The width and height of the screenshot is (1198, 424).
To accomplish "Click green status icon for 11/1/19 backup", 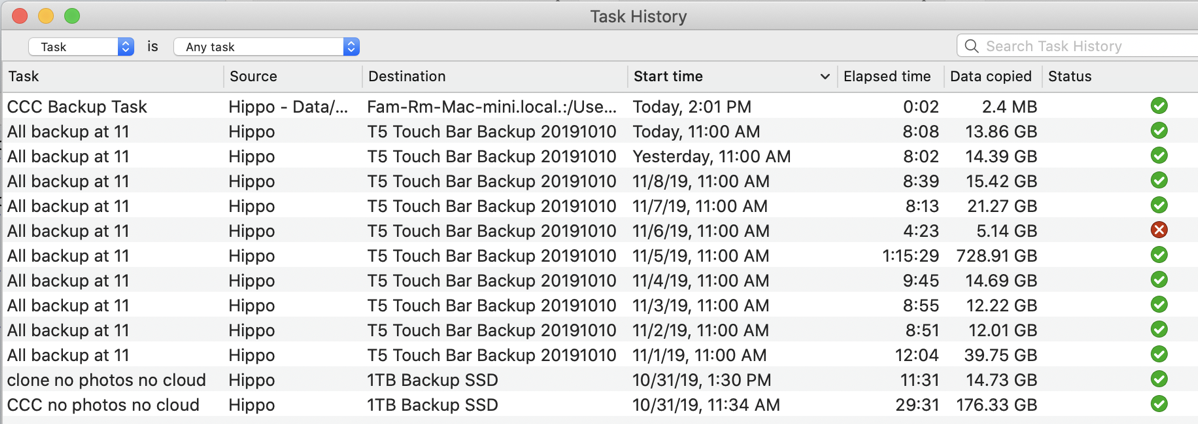I will click(1159, 354).
